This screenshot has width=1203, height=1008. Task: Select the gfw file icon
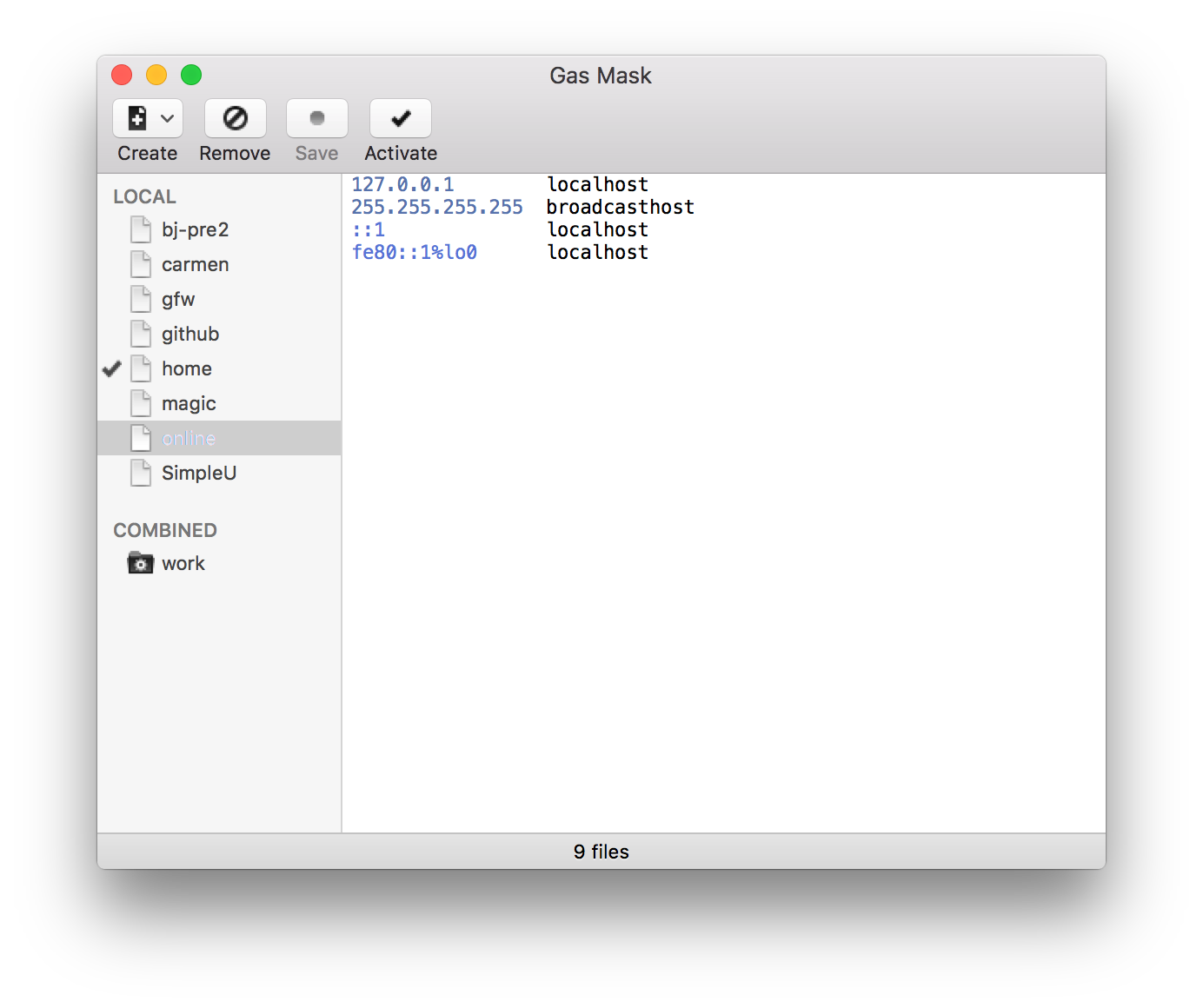coord(141,299)
